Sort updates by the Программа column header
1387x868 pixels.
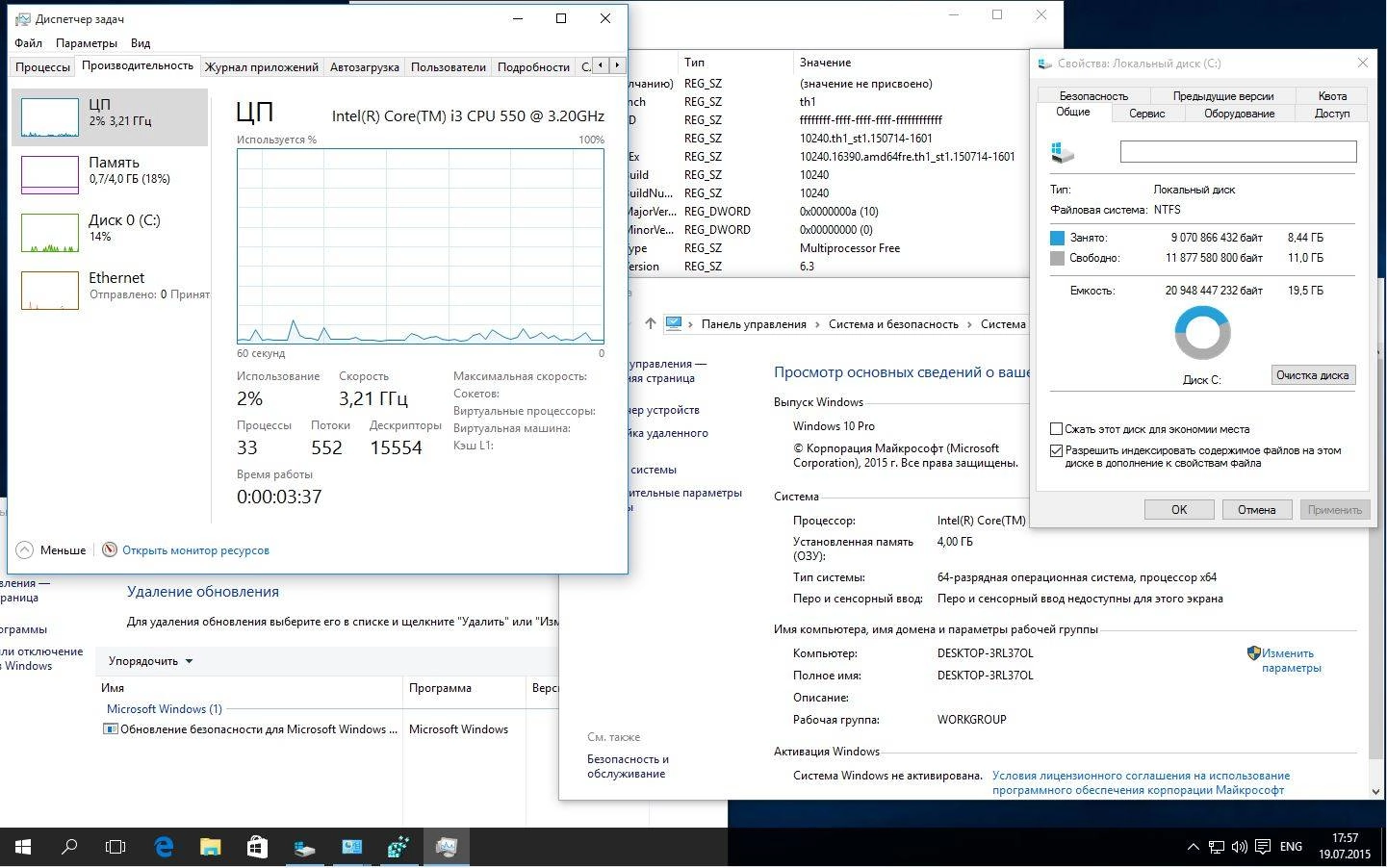[x=464, y=688]
